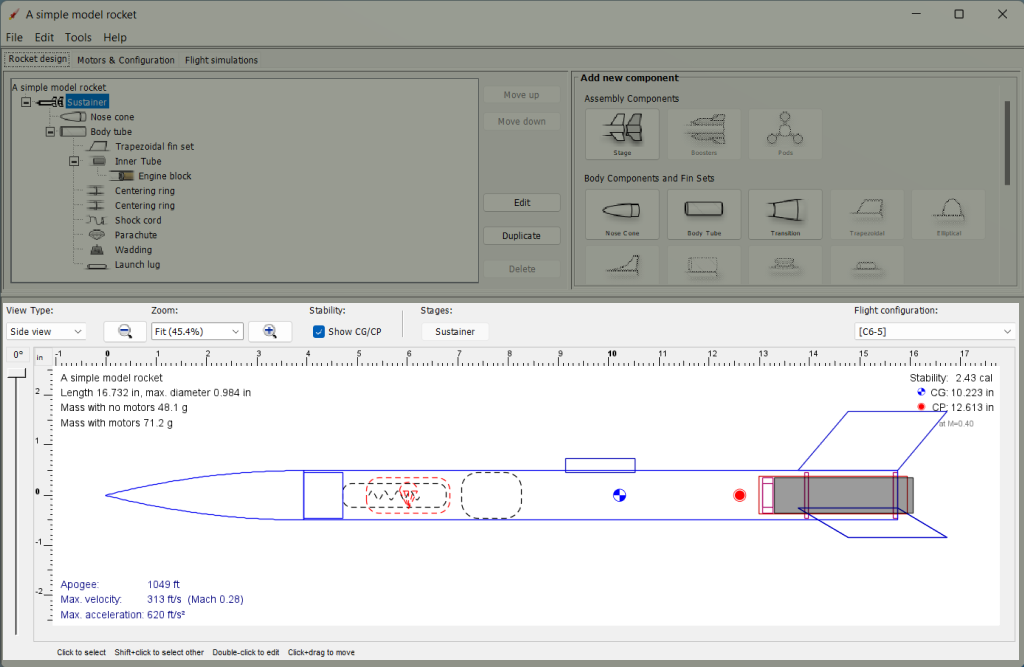The height and width of the screenshot is (667, 1024).
Task: Add a Nose Cone component
Action: (x=621, y=214)
